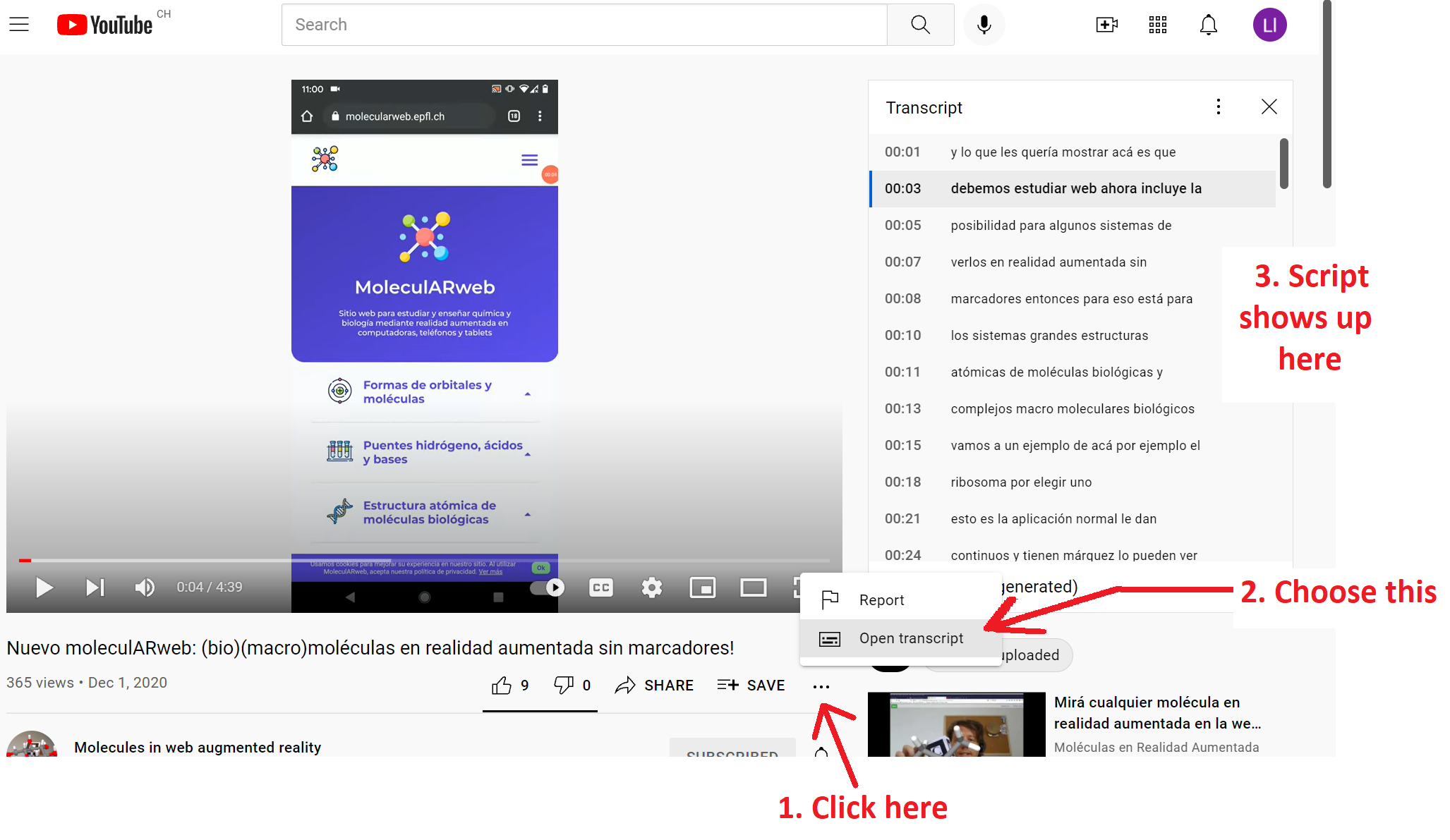Toggle theater mode
Image resolution: width=1450 pixels, height=840 pixels.
pyautogui.click(x=754, y=587)
